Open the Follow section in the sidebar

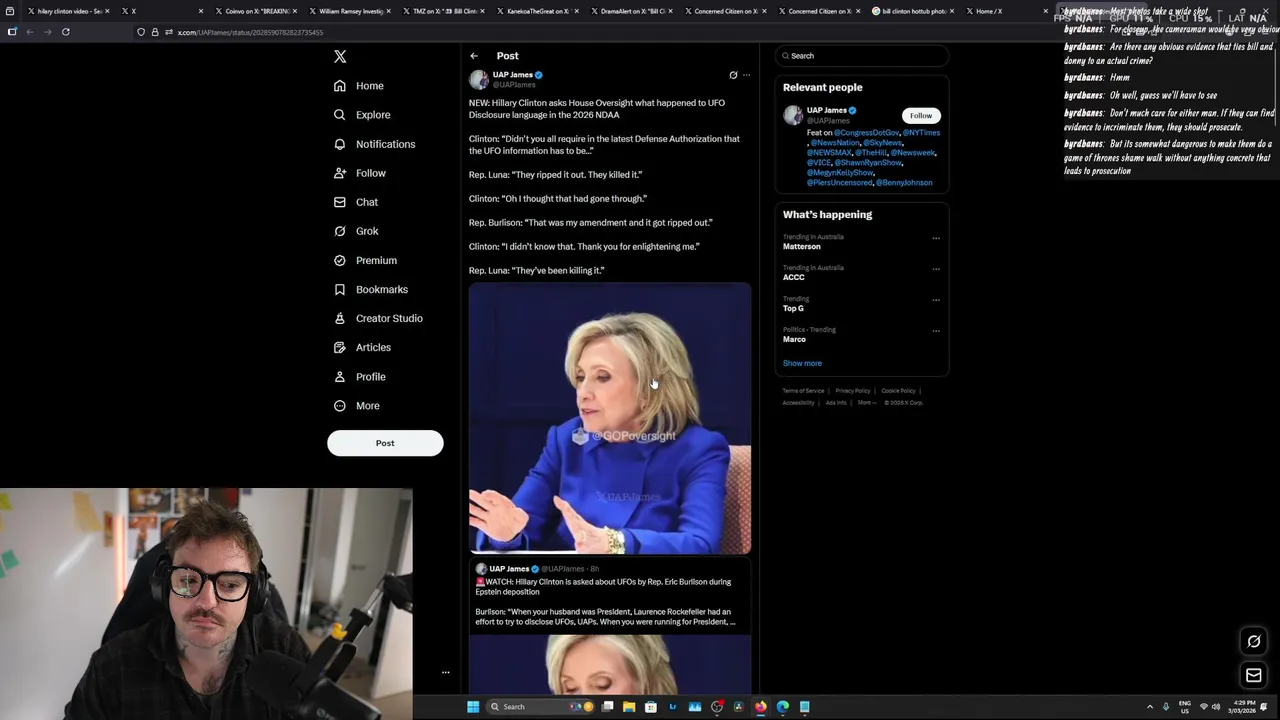click(x=360, y=173)
